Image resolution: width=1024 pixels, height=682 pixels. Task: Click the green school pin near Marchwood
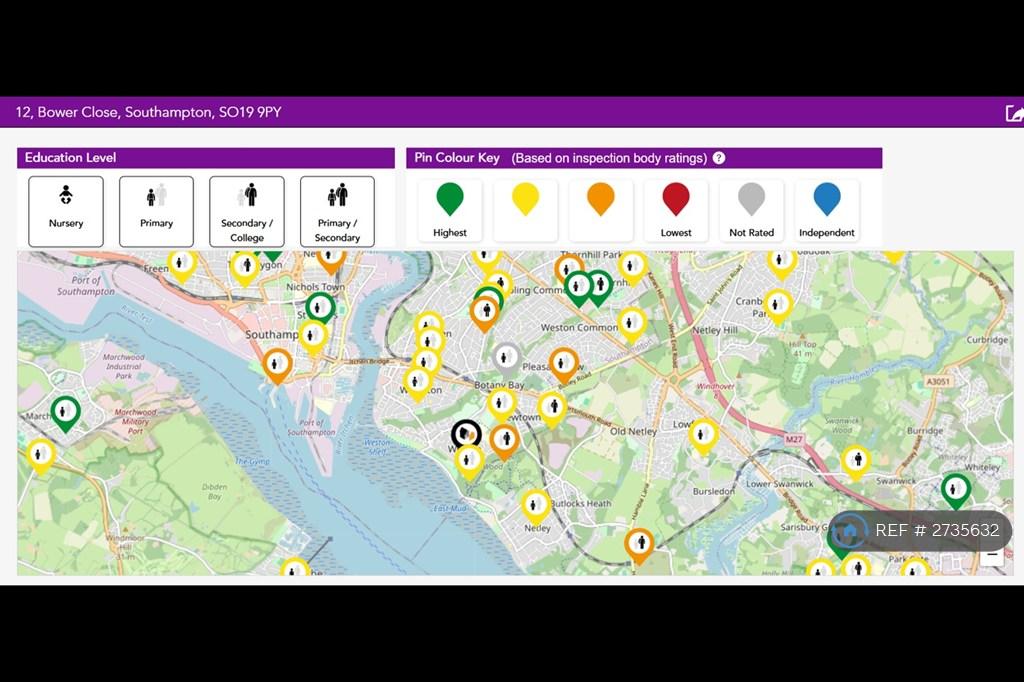[65, 414]
